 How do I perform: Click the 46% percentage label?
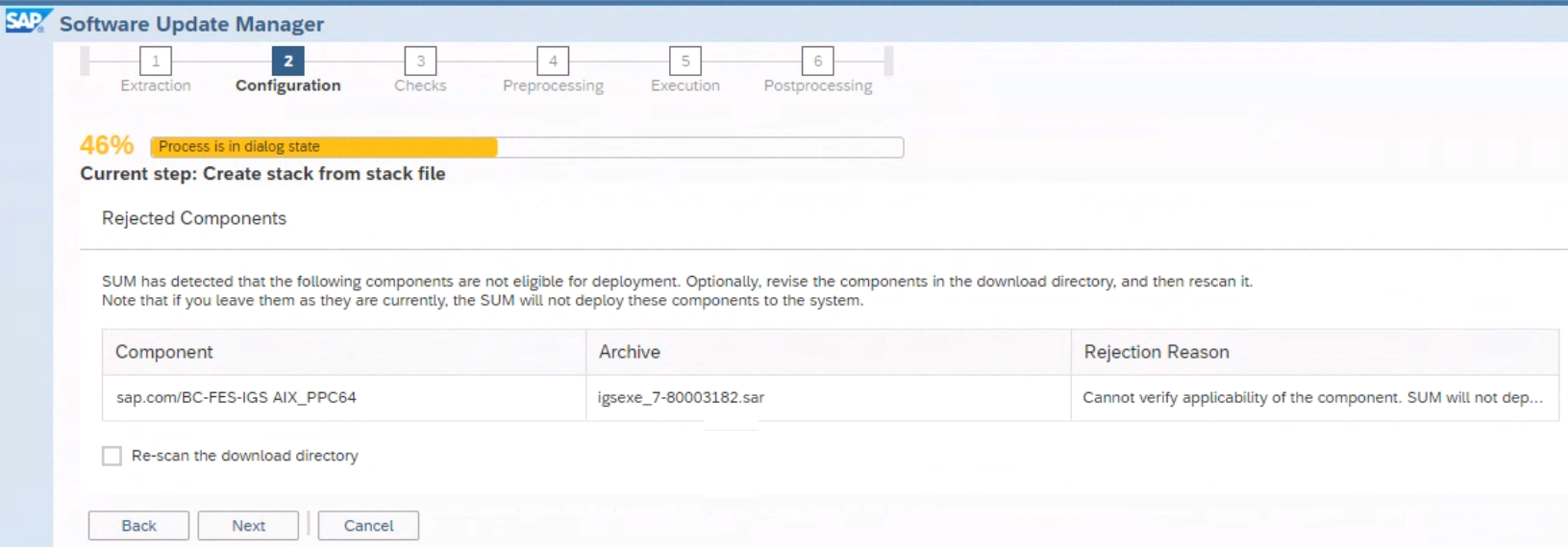point(107,145)
